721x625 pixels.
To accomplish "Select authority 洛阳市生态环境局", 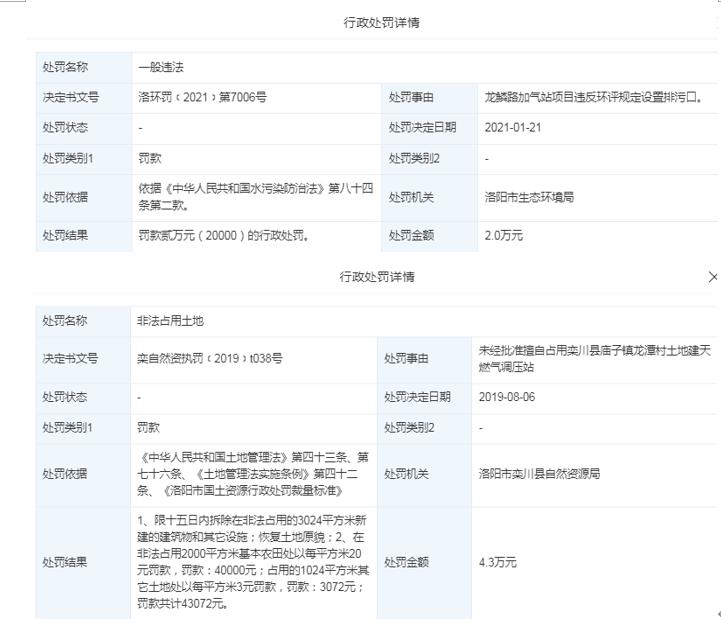I will click(x=529, y=197).
